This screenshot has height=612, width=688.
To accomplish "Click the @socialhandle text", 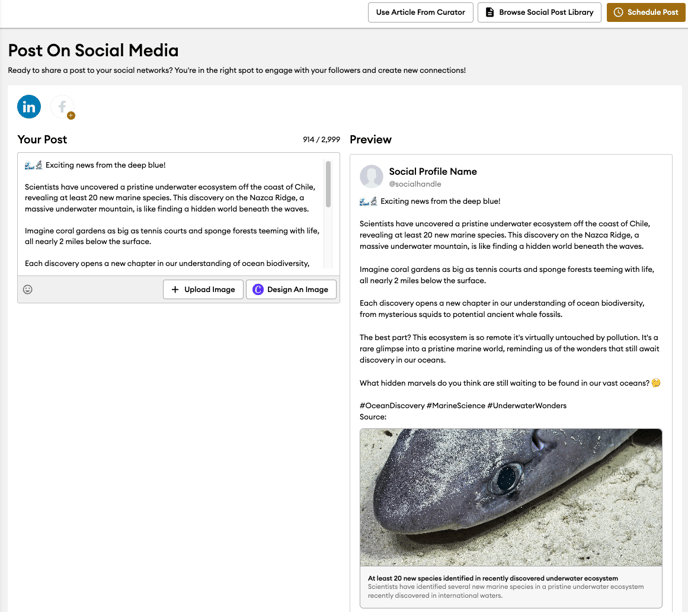I will [x=415, y=184].
